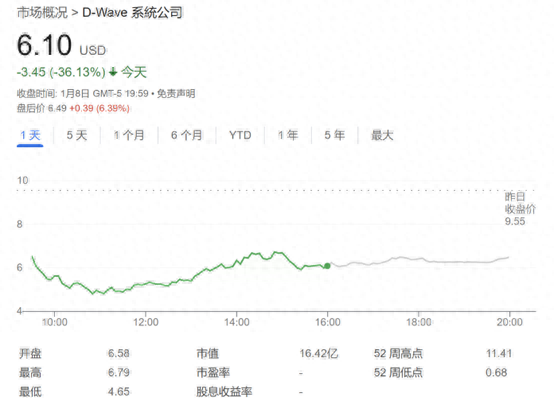This screenshot has width=554, height=405.
Task: Click the 开盘 label
Action: 30,353
